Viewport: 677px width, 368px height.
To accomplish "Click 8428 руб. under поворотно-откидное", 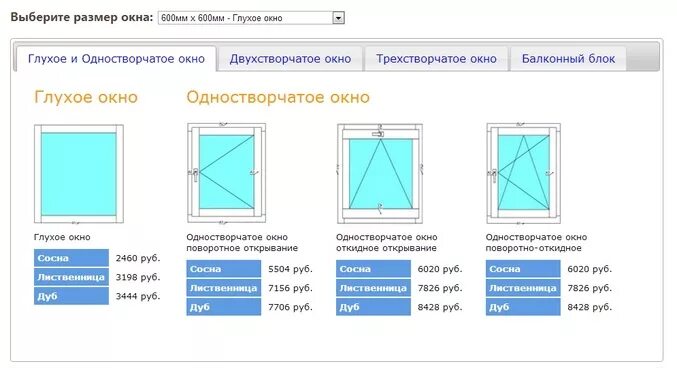I will point(589,307).
